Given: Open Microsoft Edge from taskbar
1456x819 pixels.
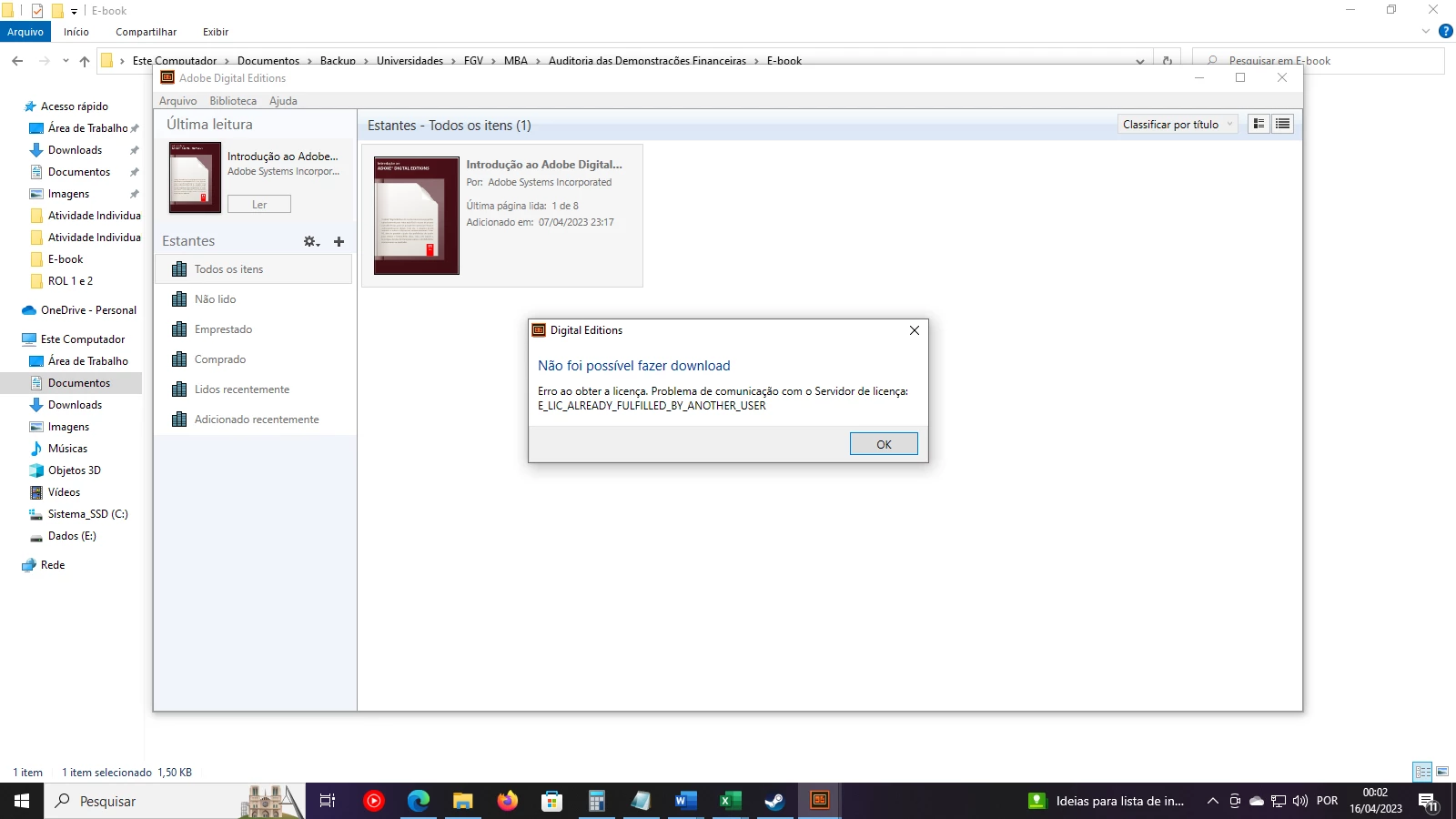Looking at the screenshot, I should (x=418, y=801).
